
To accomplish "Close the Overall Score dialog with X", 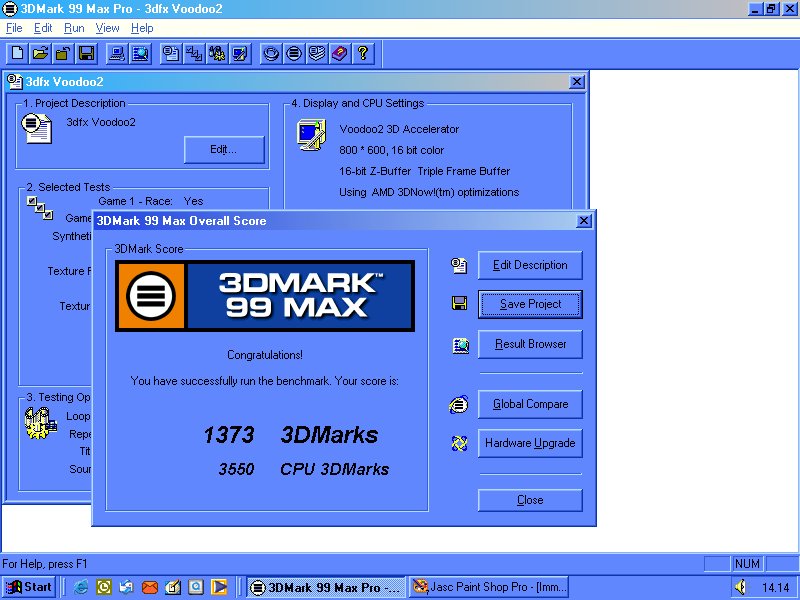I will (x=584, y=220).
